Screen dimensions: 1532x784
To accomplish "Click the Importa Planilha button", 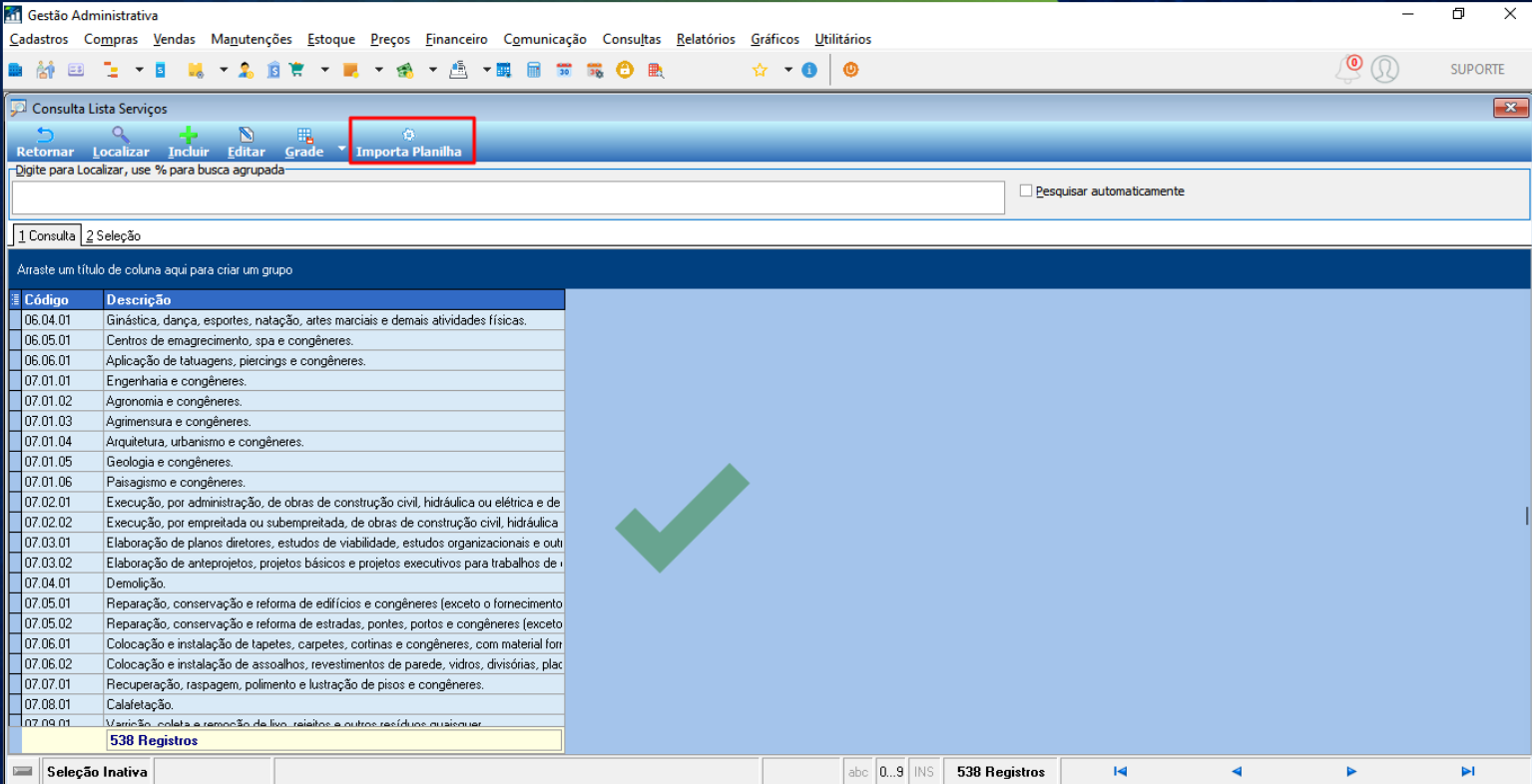I will 409,142.
